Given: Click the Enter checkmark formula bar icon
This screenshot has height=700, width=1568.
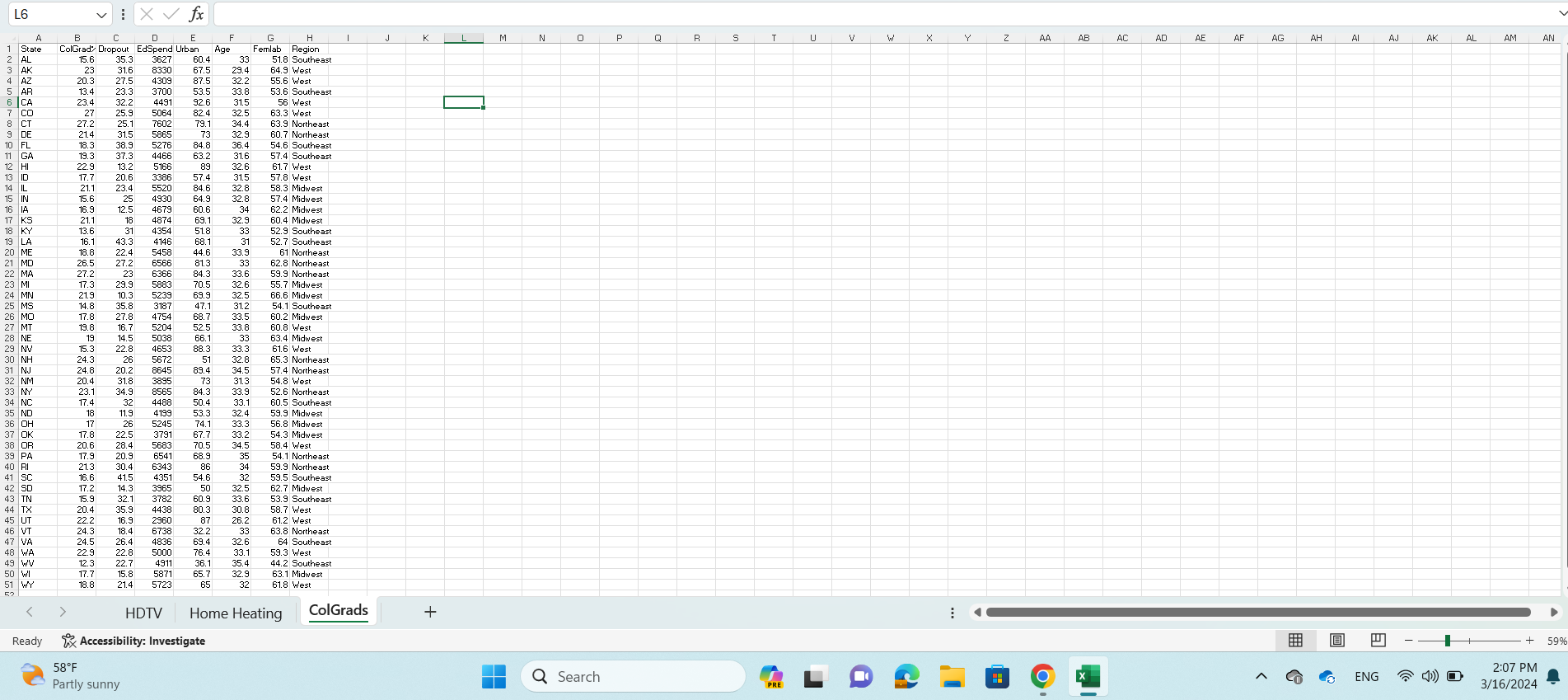Looking at the screenshot, I should click(171, 14).
